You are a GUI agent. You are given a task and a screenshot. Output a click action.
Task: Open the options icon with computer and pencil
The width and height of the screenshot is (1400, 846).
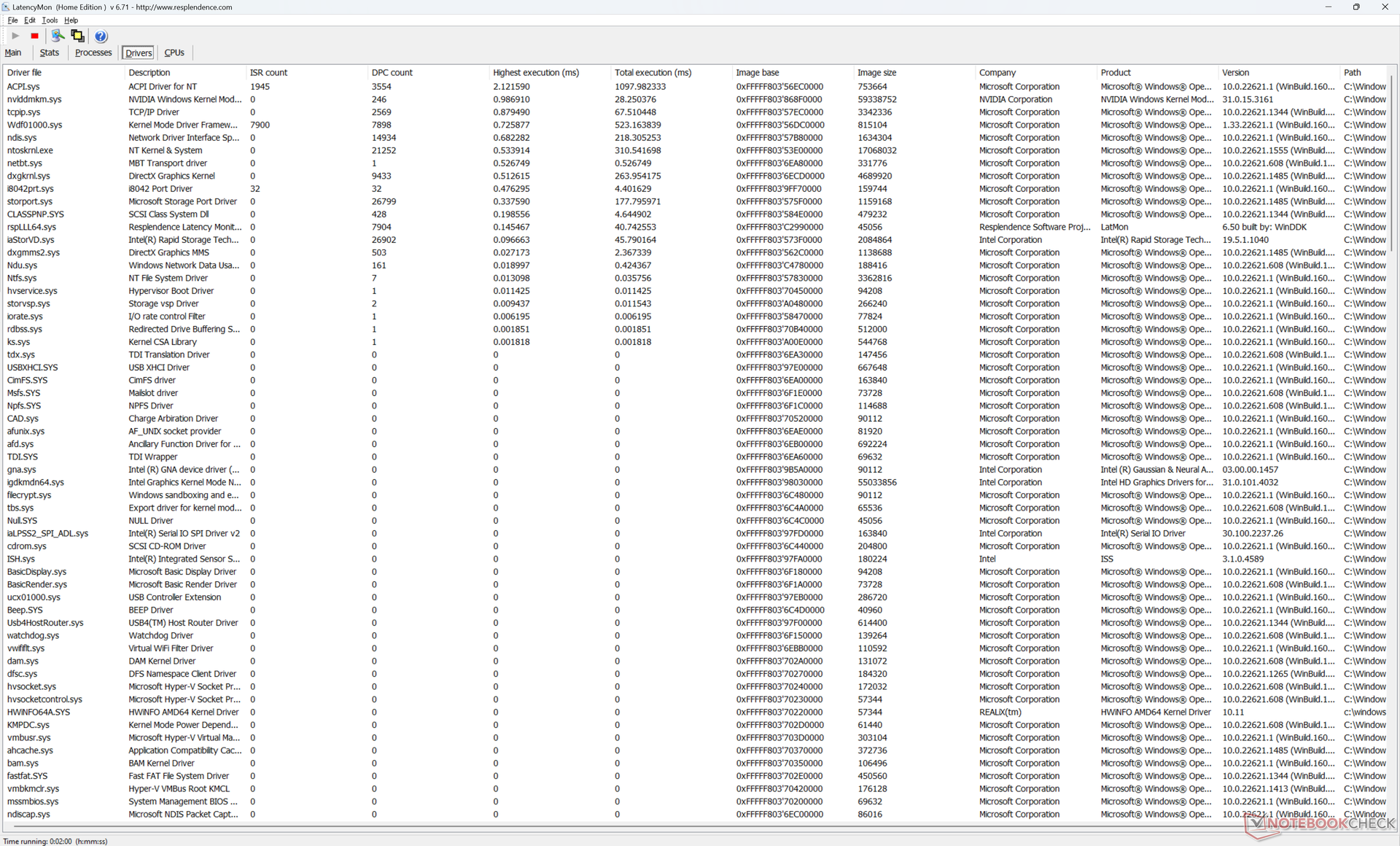pos(58,36)
